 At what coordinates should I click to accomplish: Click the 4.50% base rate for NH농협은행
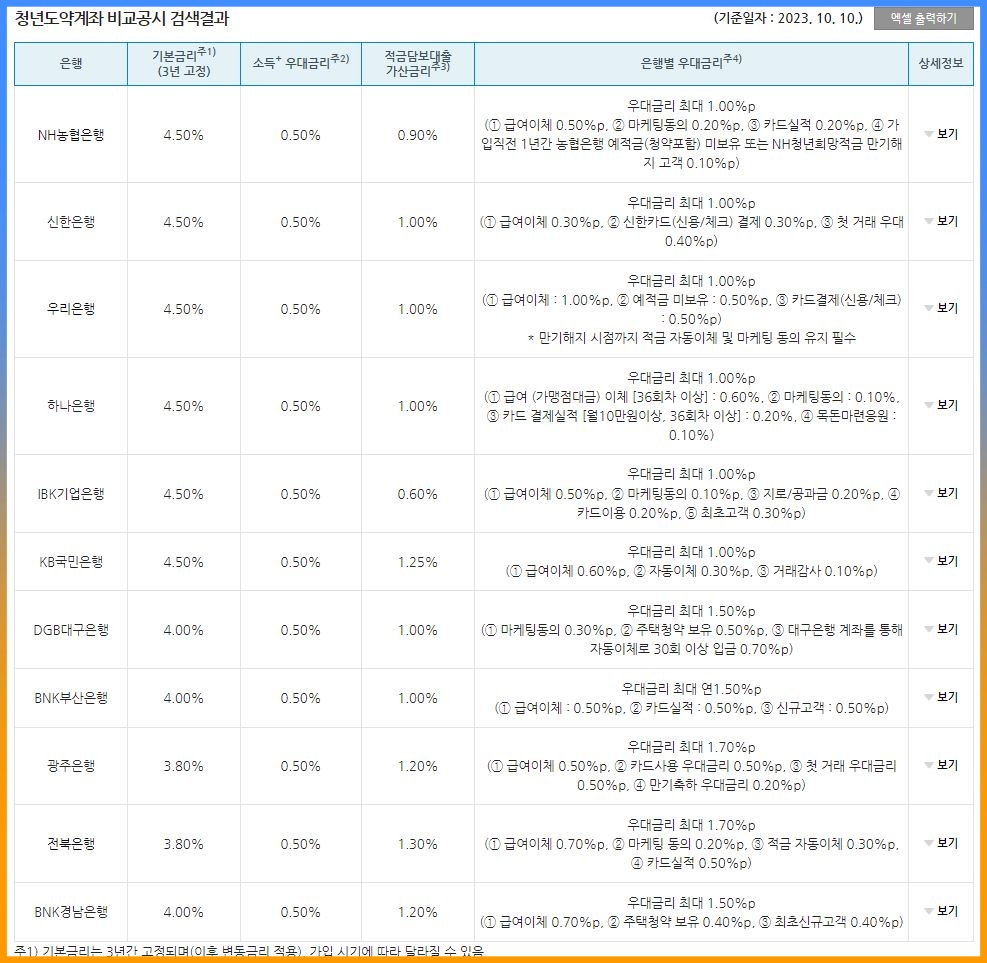tap(184, 135)
